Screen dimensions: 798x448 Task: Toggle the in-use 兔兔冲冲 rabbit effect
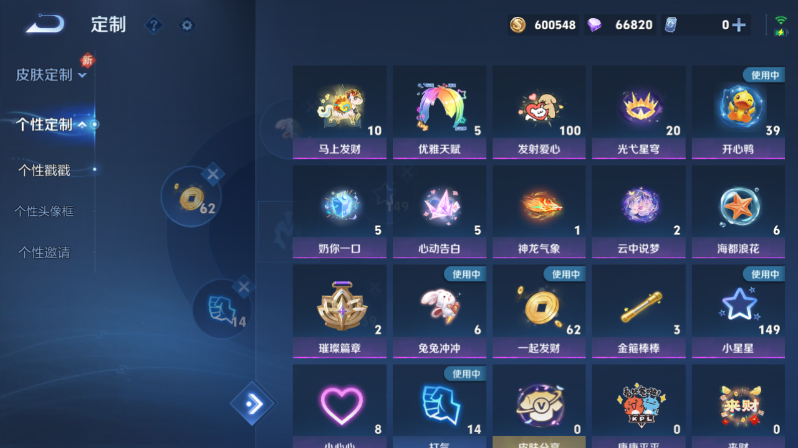pyautogui.click(x=439, y=311)
